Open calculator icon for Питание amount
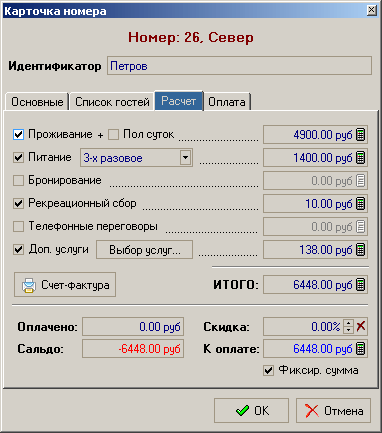This screenshot has height=433, width=382. click(x=361, y=157)
